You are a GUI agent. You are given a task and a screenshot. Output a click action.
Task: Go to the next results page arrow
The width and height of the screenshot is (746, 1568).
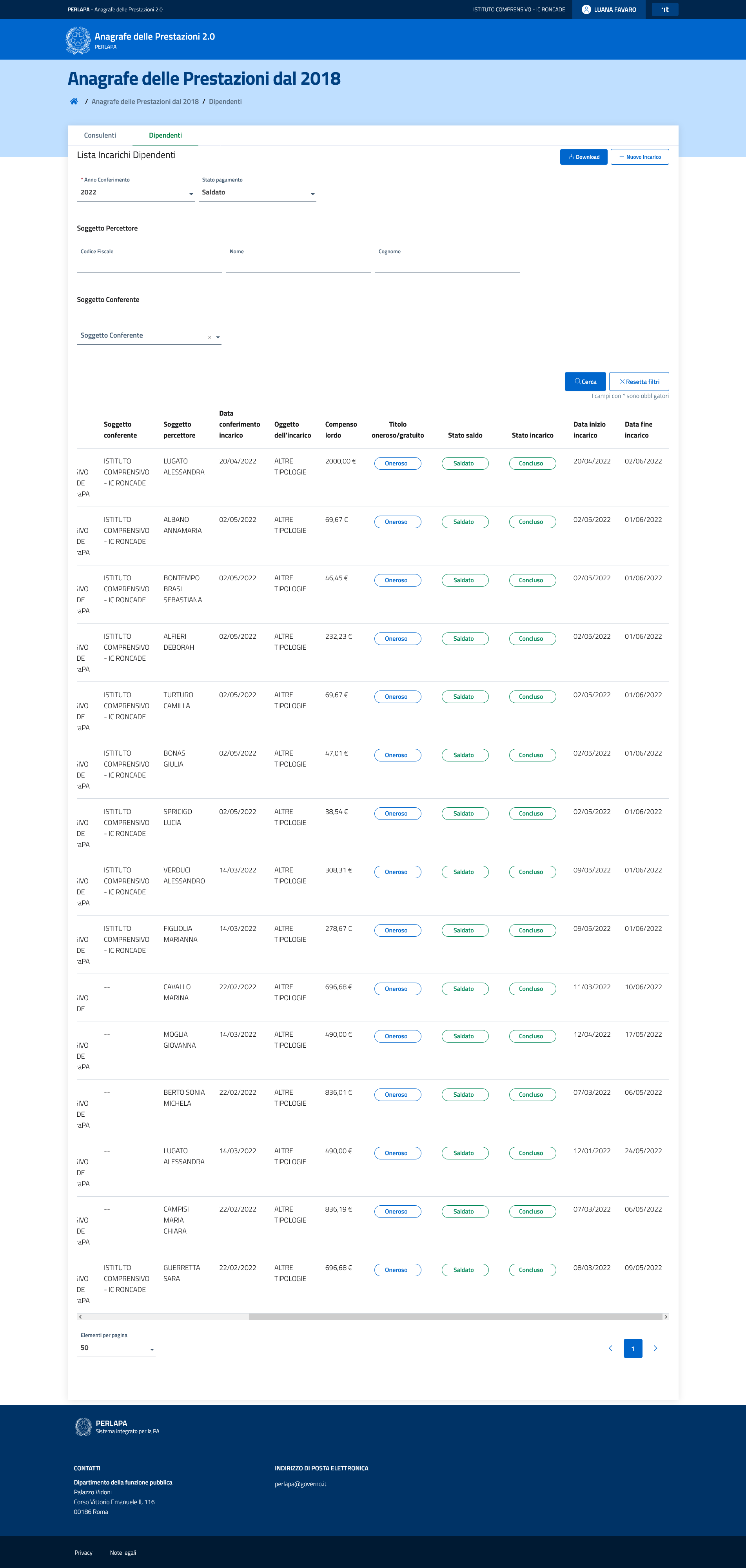655,1348
